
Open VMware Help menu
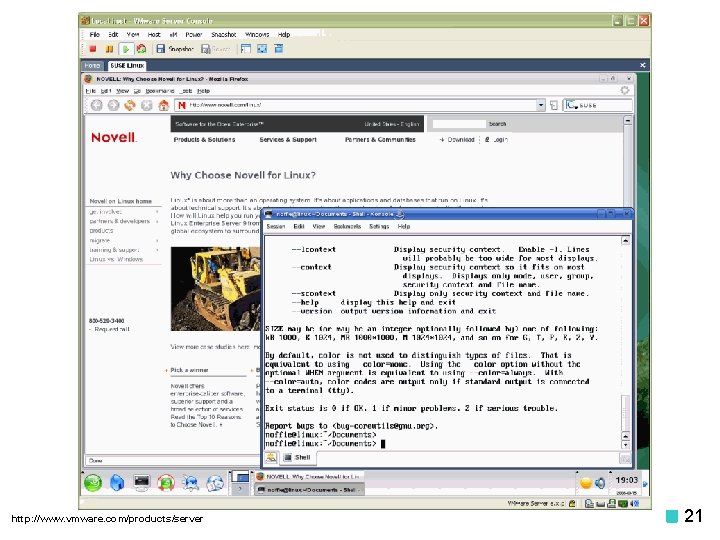tap(284, 34)
